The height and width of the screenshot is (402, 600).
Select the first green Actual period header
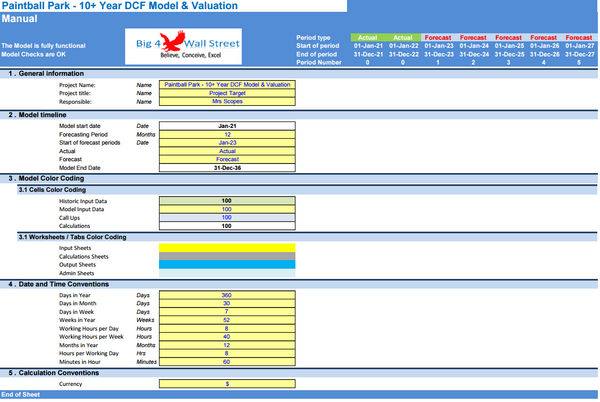(x=367, y=37)
